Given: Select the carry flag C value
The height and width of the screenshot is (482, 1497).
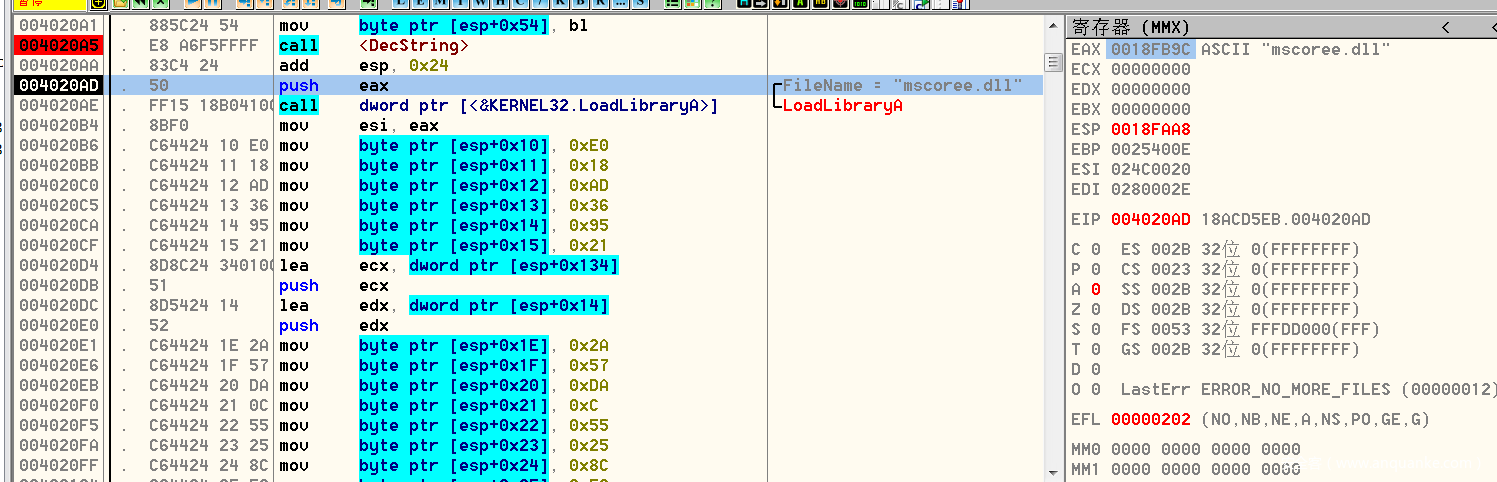Looking at the screenshot, I should pyautogui.click(x=1096, y=249).
